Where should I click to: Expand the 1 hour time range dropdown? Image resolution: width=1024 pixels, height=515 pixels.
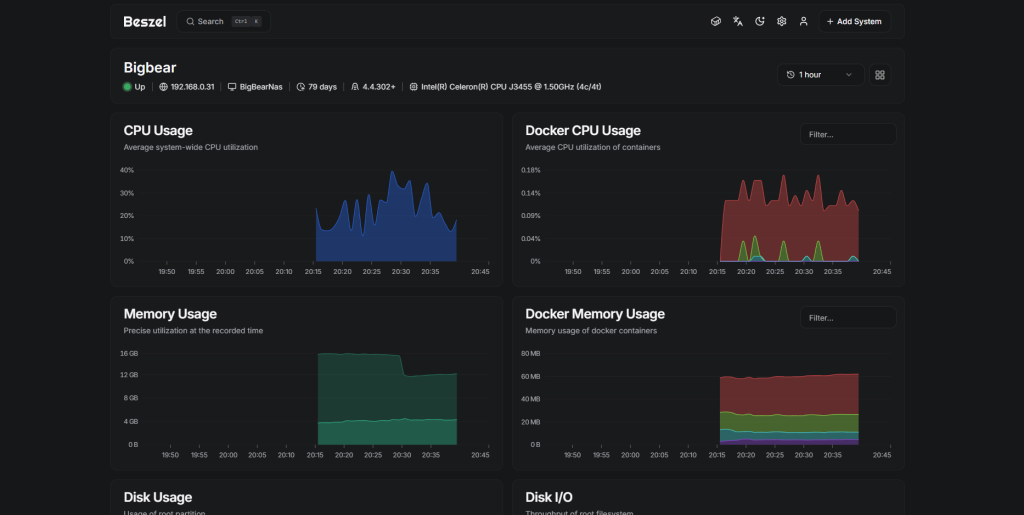(x=820, y=75)
